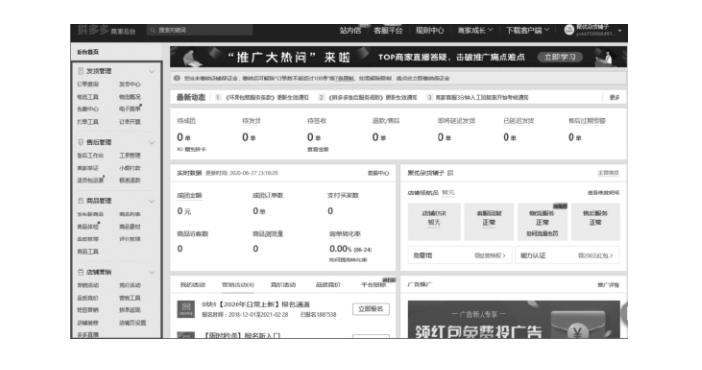This screenshot has height=370, width=702.
Task: Click the 店铺DSR status card
Action: (434, 222)
